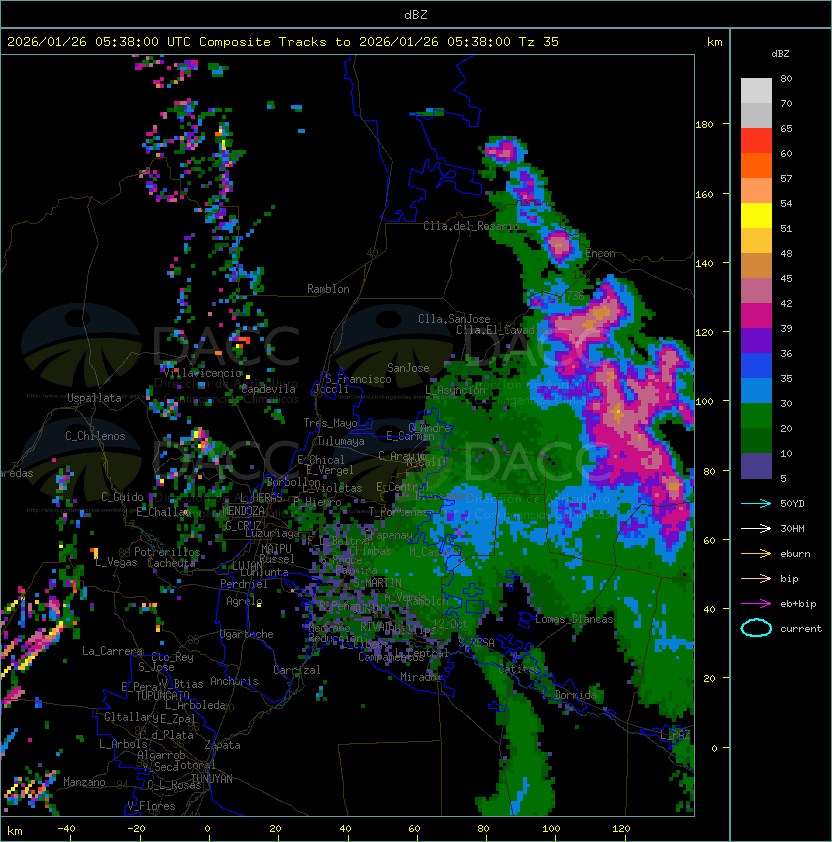Click the 'km' label at bottom left
The height and width of the screenshot is (842, 832).
pos(15,831)
